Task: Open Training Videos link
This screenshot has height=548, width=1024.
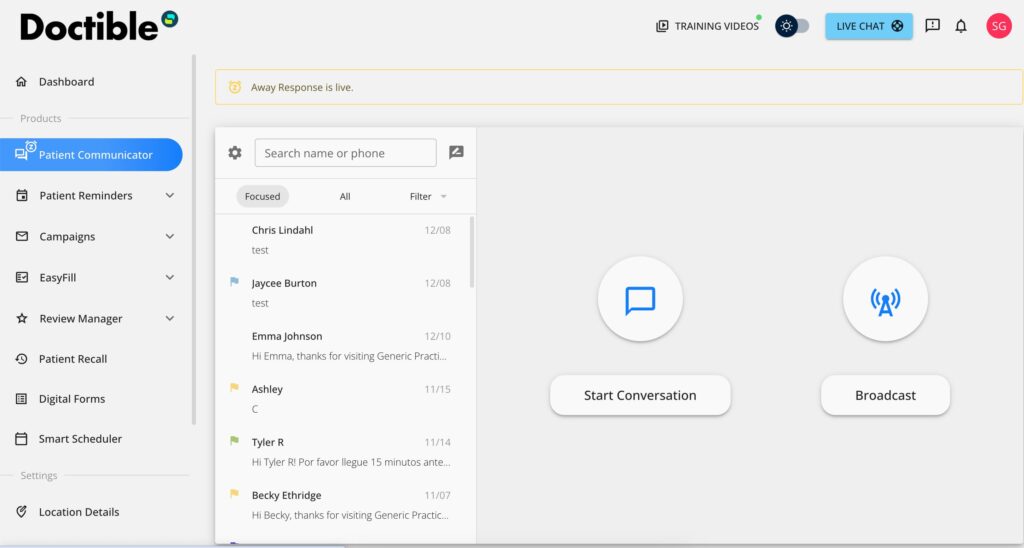Action: pos(716,26)
